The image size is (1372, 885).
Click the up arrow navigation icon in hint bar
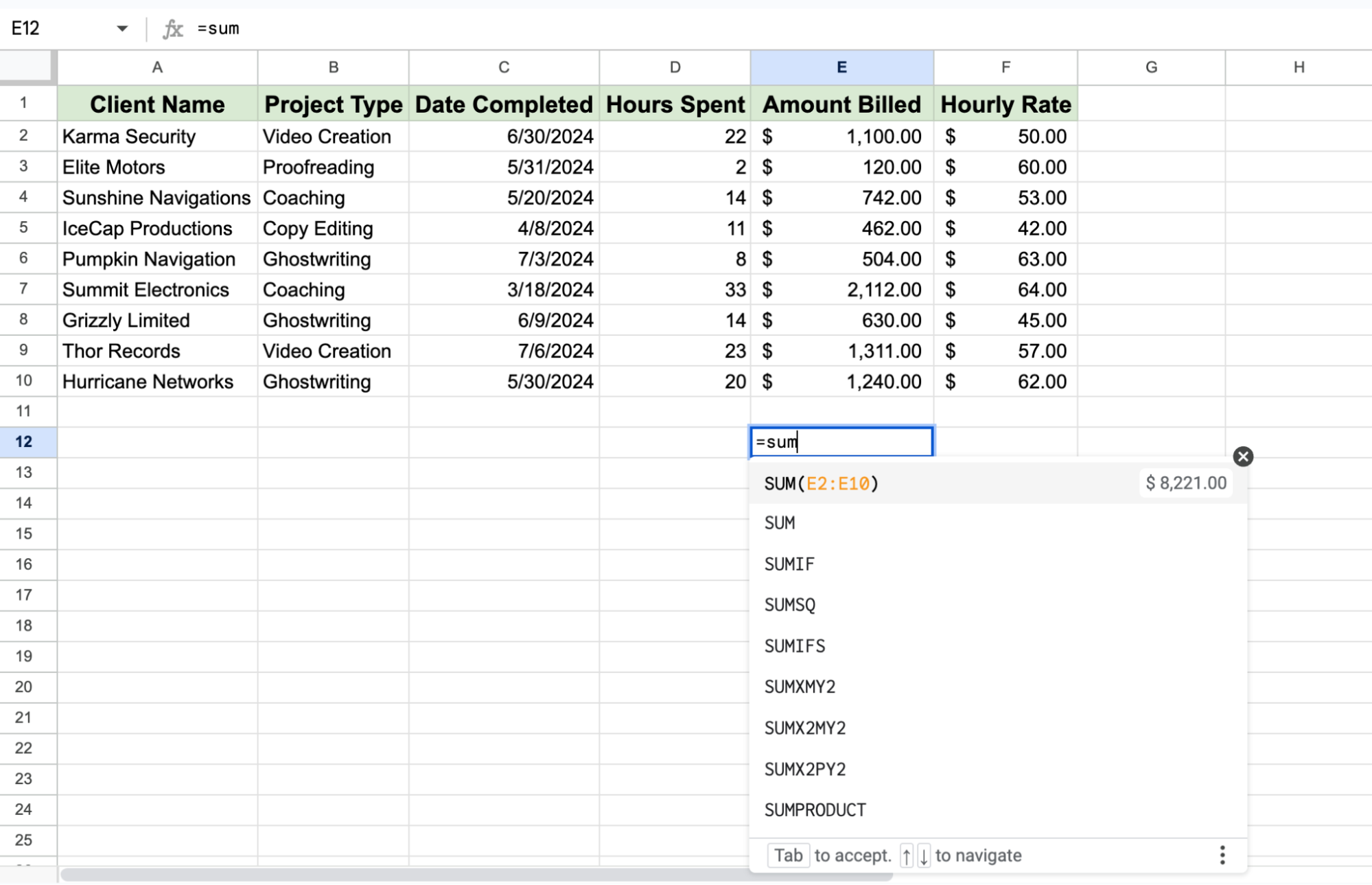point(906,855)
